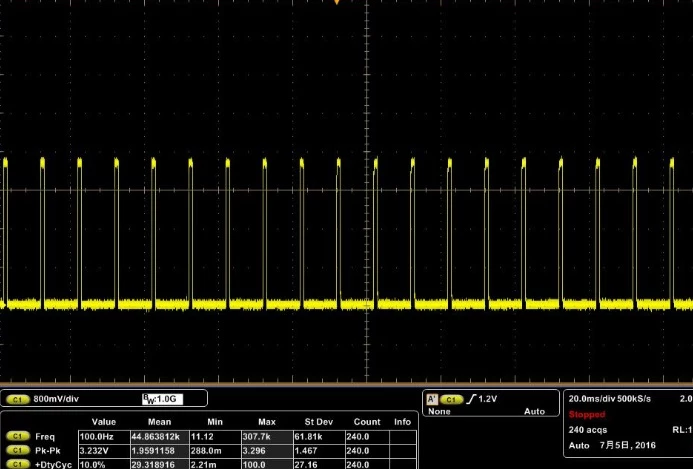
Task: Click the Info column header
Action: tap(403, 422)
